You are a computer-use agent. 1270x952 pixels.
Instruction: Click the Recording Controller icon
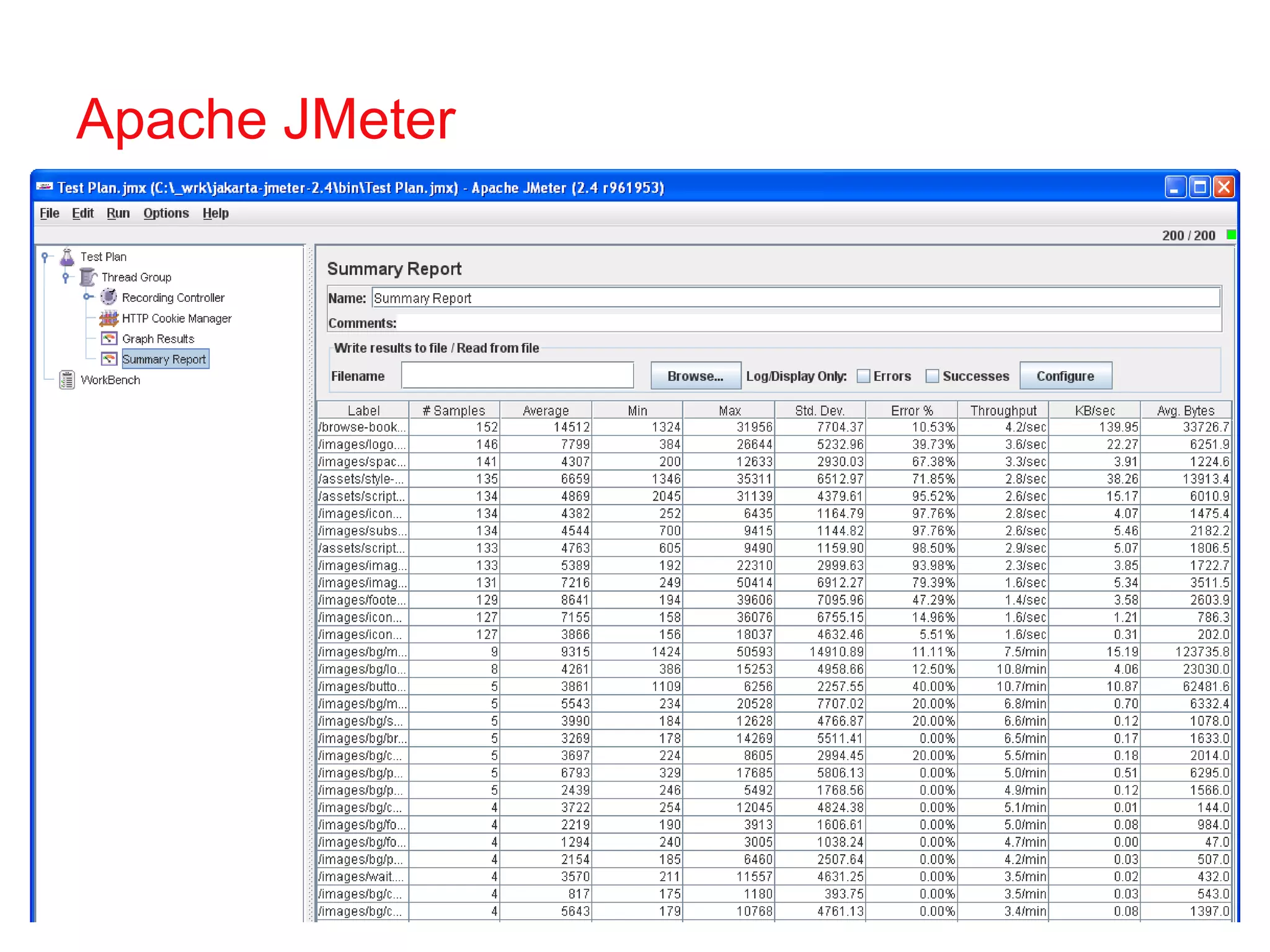pos(109,297)
